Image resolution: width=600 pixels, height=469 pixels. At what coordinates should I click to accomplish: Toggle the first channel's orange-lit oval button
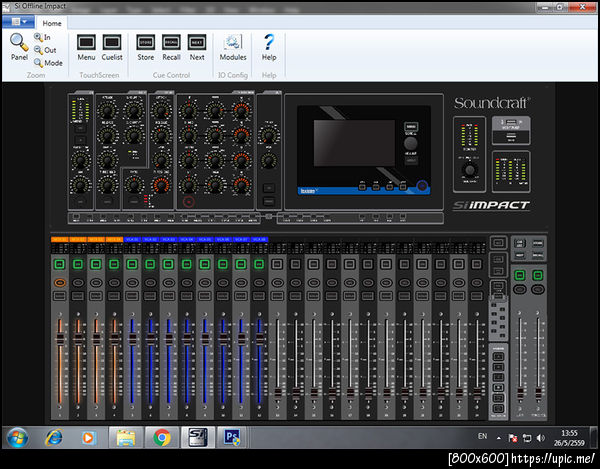click(x=59, y=283)
